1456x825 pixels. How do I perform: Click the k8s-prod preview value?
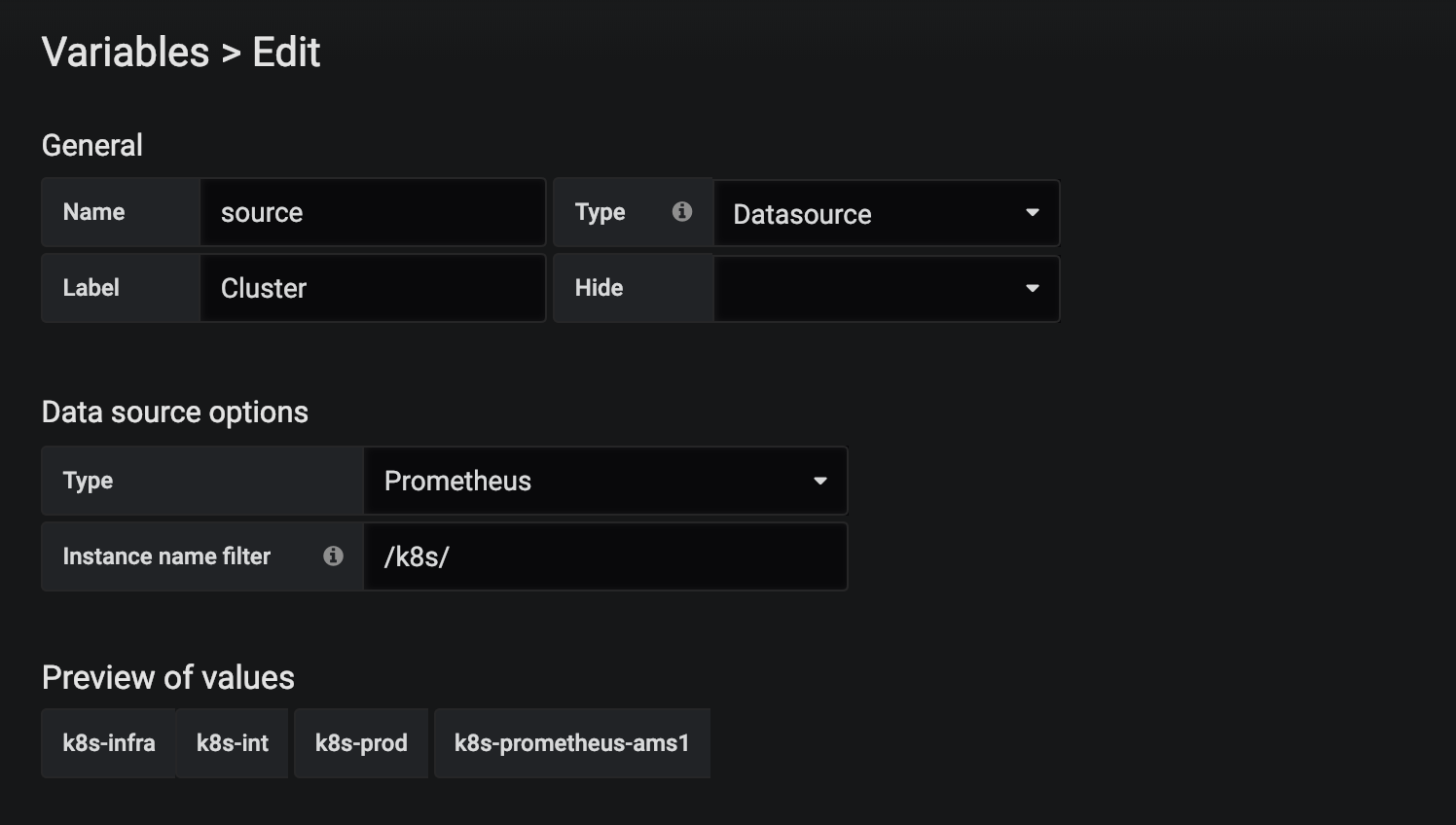[x=361, y=743]
